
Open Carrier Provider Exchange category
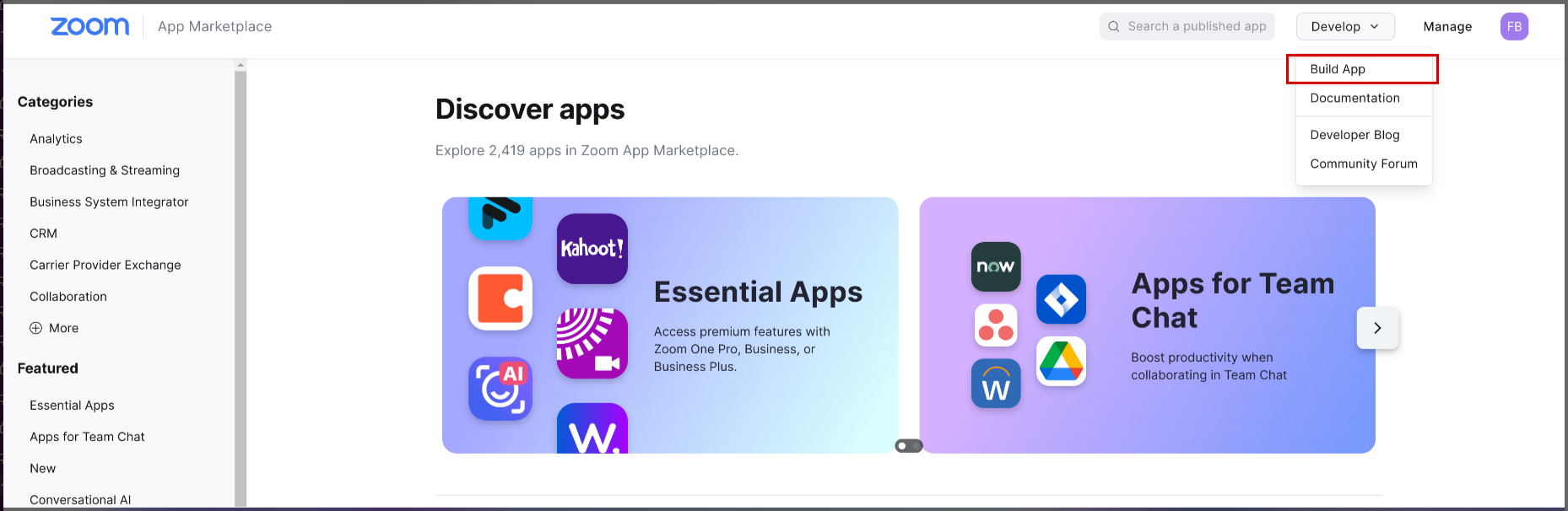coord(105,265)
